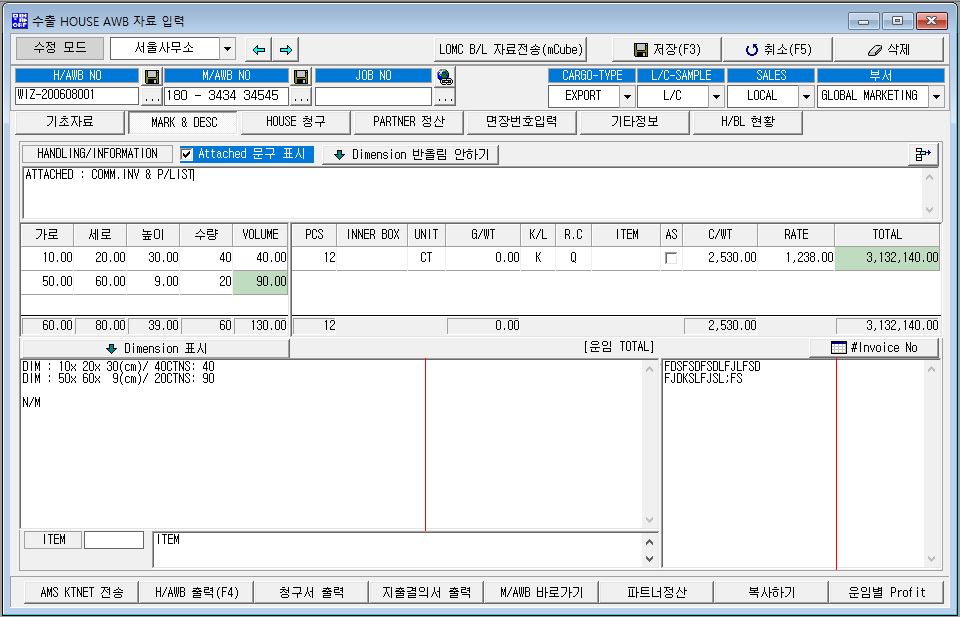Expand the 서울사무소 office dropdown
Image resolution: width=960 pixels, height=617 pixels.
pos(227,49)
